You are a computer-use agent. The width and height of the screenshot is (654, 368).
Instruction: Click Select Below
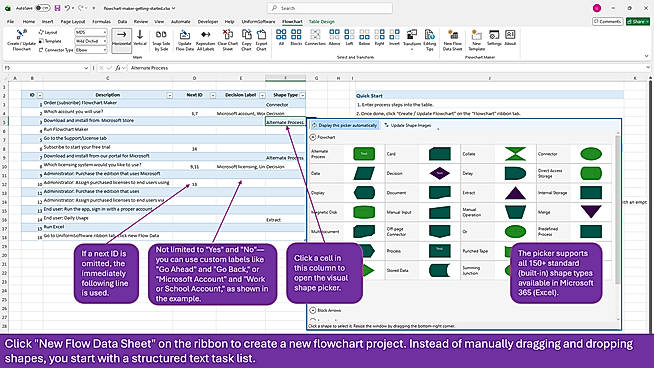click(365, 38)
